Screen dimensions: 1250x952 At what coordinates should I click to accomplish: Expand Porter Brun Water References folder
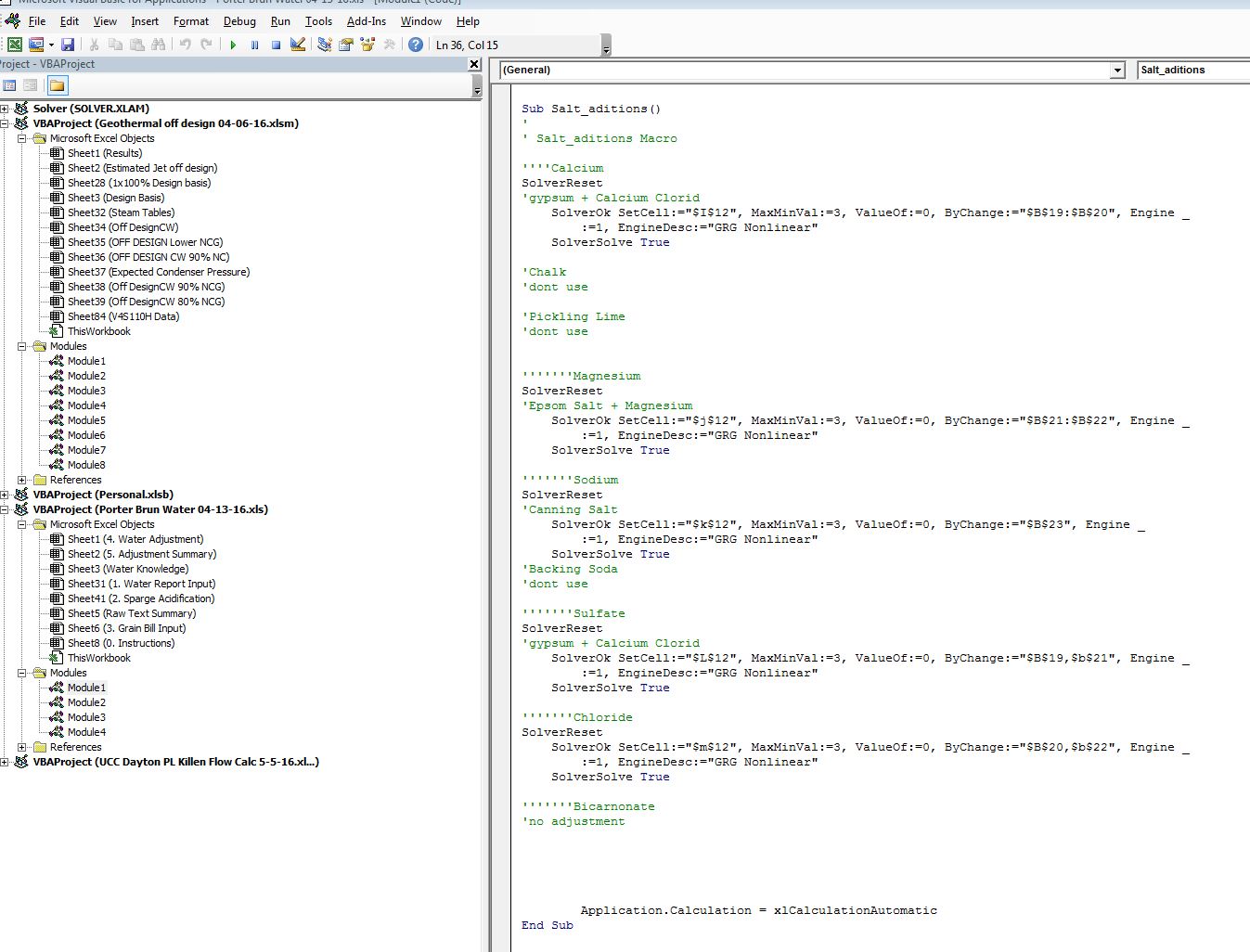pyautogui.click(x=22, y=747)
